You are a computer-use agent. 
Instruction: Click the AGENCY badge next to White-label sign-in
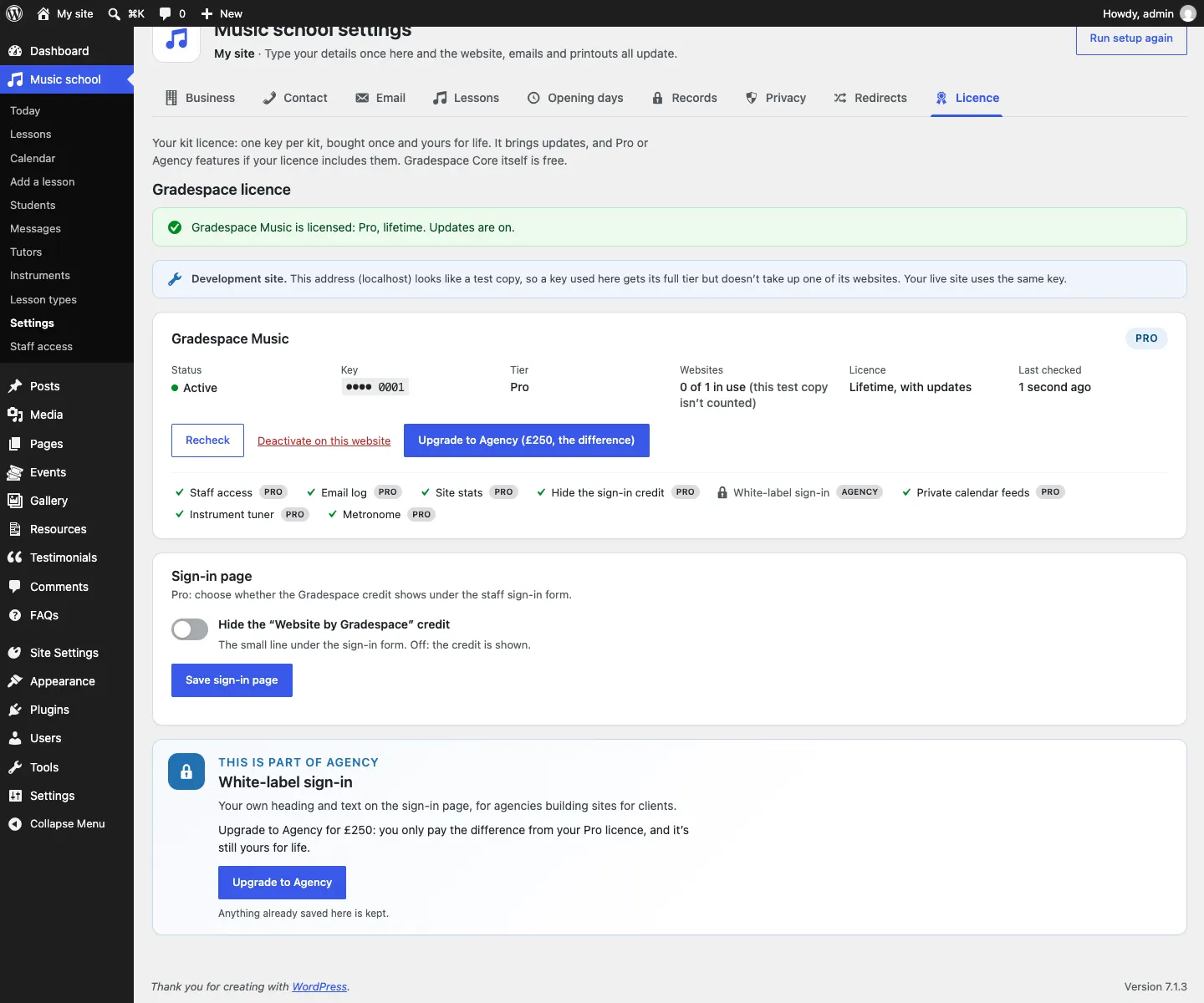860,492
